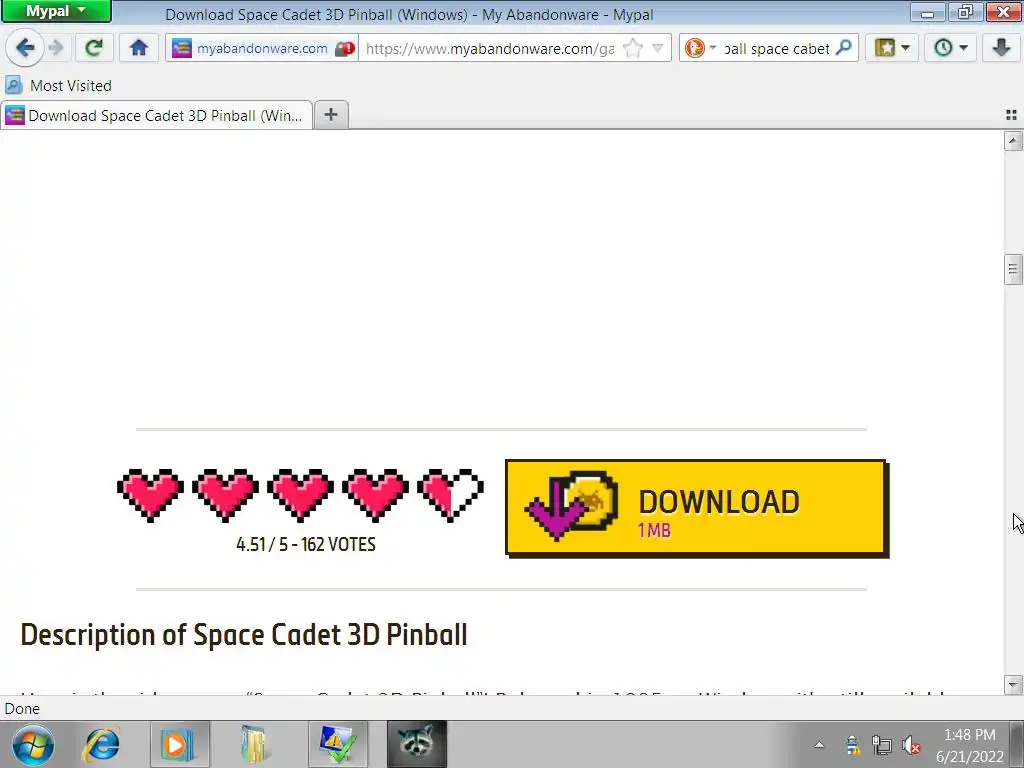Screen dimensions: 1024x768
Task: Switch to Mypal raccoon taskbar icon
Action: coord(417,744)
